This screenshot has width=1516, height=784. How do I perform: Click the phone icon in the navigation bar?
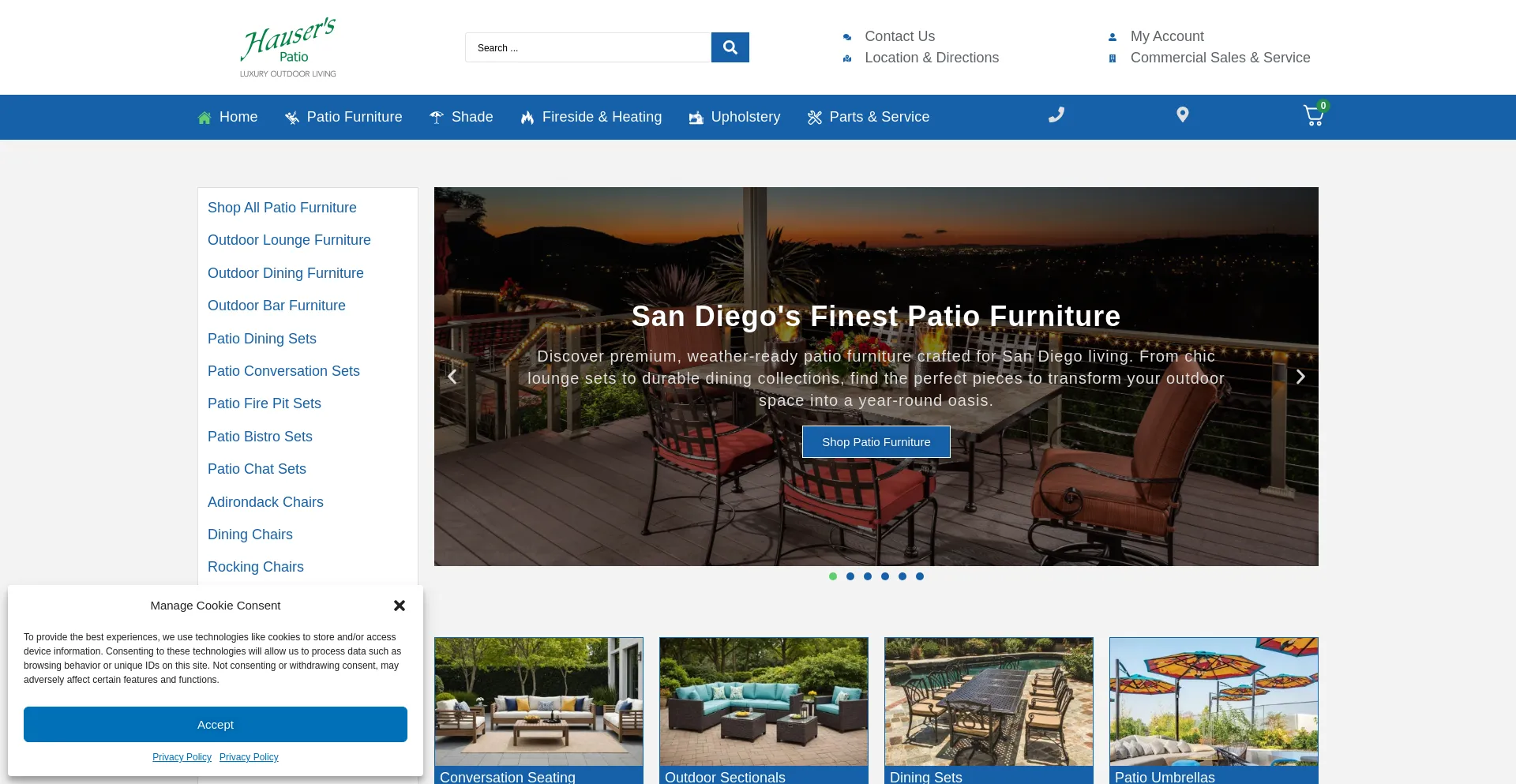pos(1056,114)
